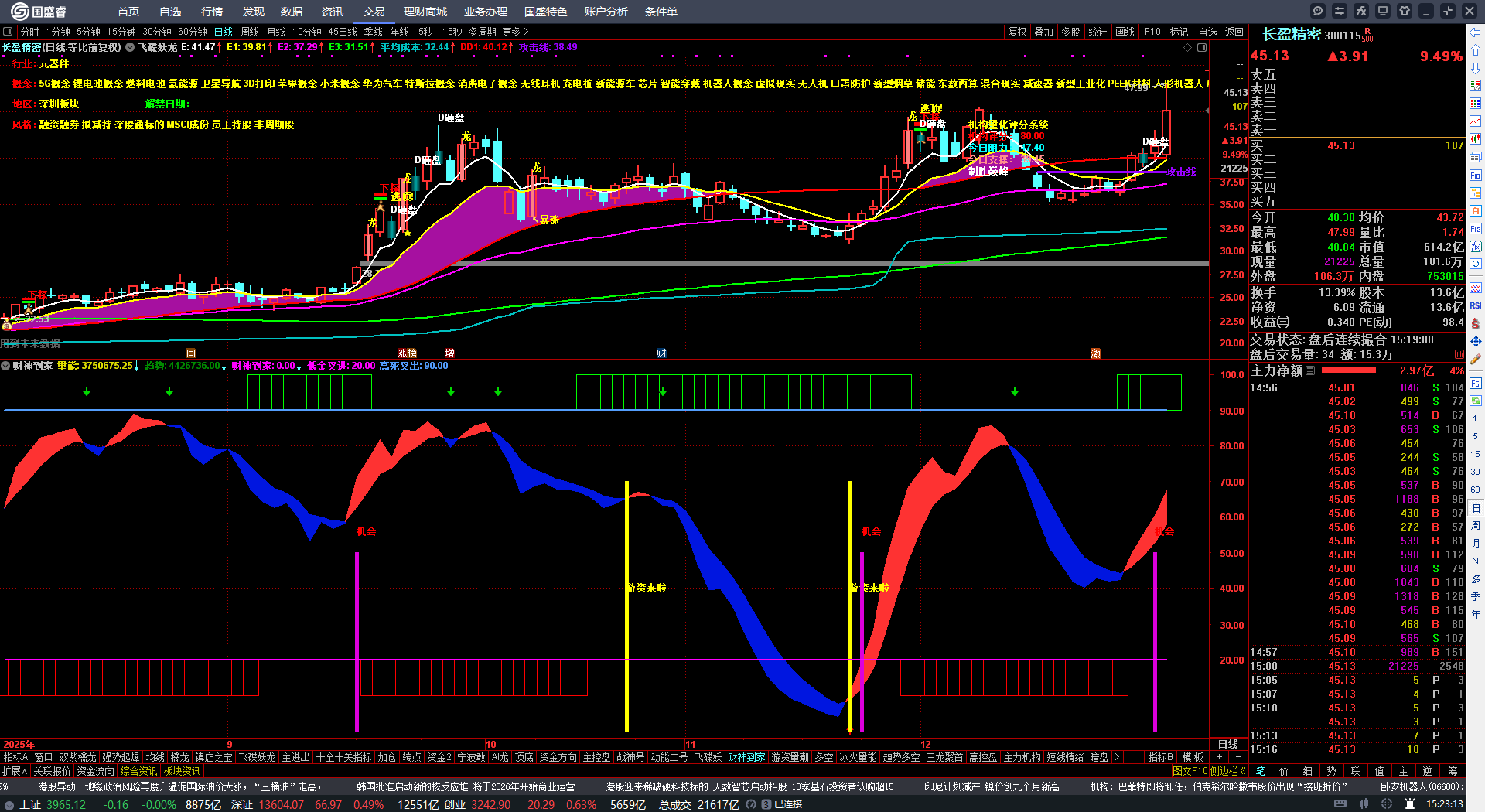Expand the 指标B indicator group
The width and height of the screenshot is (1485, 812).
pyautogui.click(x=1161, y=757)
